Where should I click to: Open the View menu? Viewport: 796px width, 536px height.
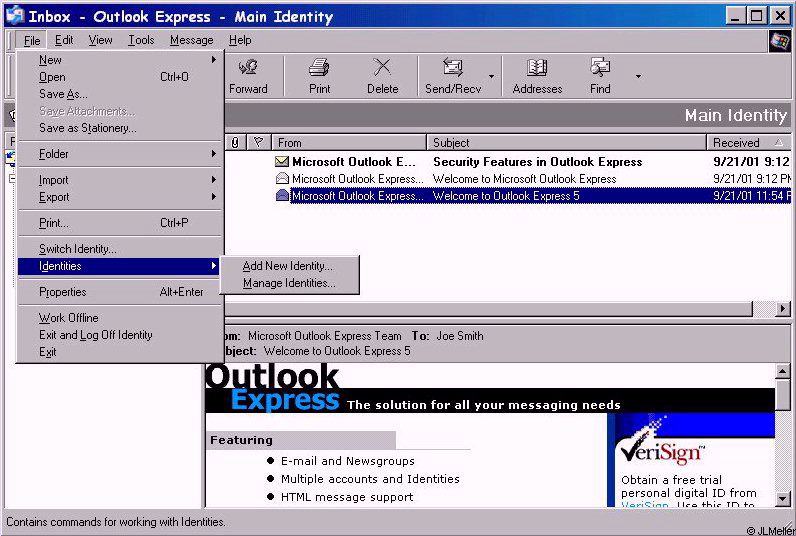(100, 40)
